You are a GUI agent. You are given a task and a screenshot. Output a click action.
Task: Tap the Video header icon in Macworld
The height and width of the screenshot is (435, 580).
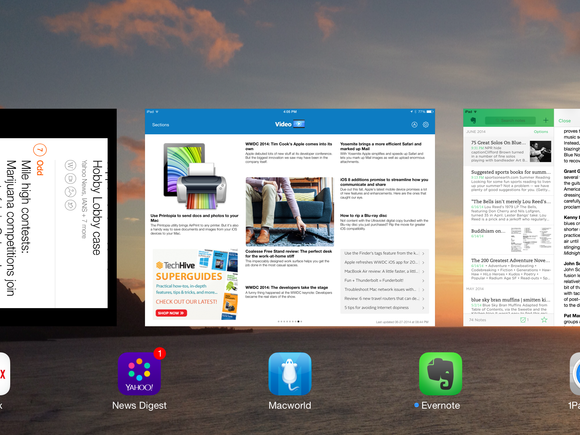coord(299,124)
